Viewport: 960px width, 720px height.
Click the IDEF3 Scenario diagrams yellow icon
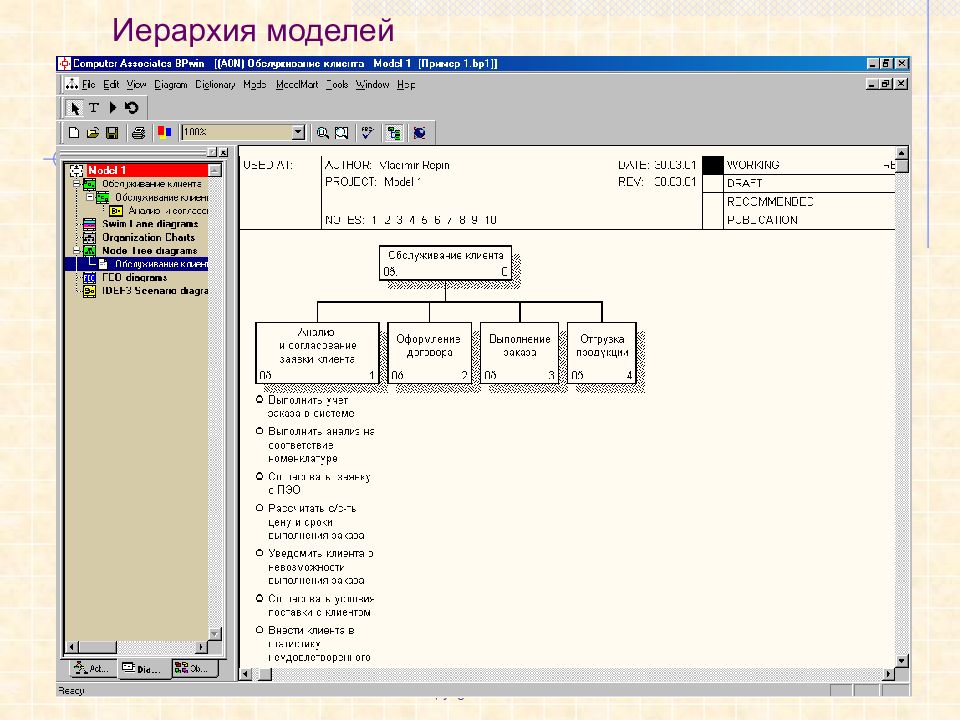click(89, 291)
